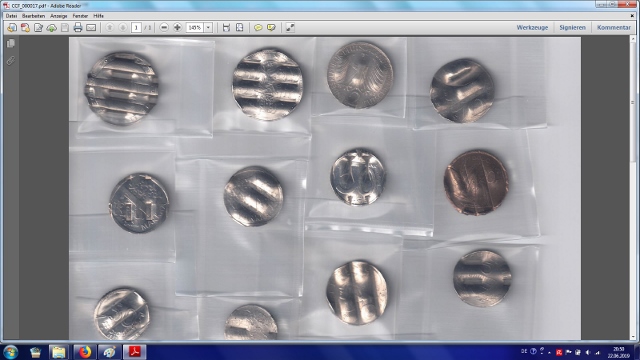Click the 145% zoom value field

pyautogui.click(x=195, y=28)
